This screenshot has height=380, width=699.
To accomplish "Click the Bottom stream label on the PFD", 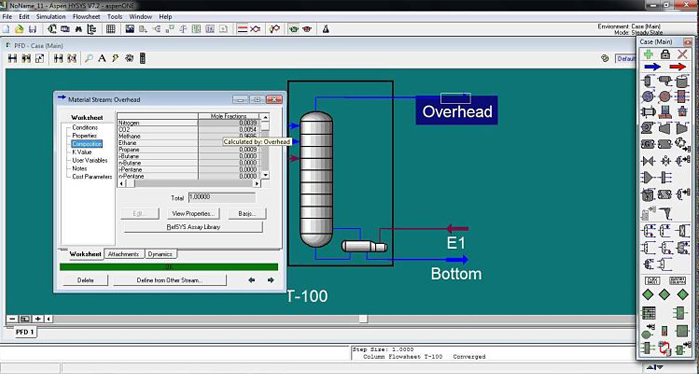I will pos(456,273).
